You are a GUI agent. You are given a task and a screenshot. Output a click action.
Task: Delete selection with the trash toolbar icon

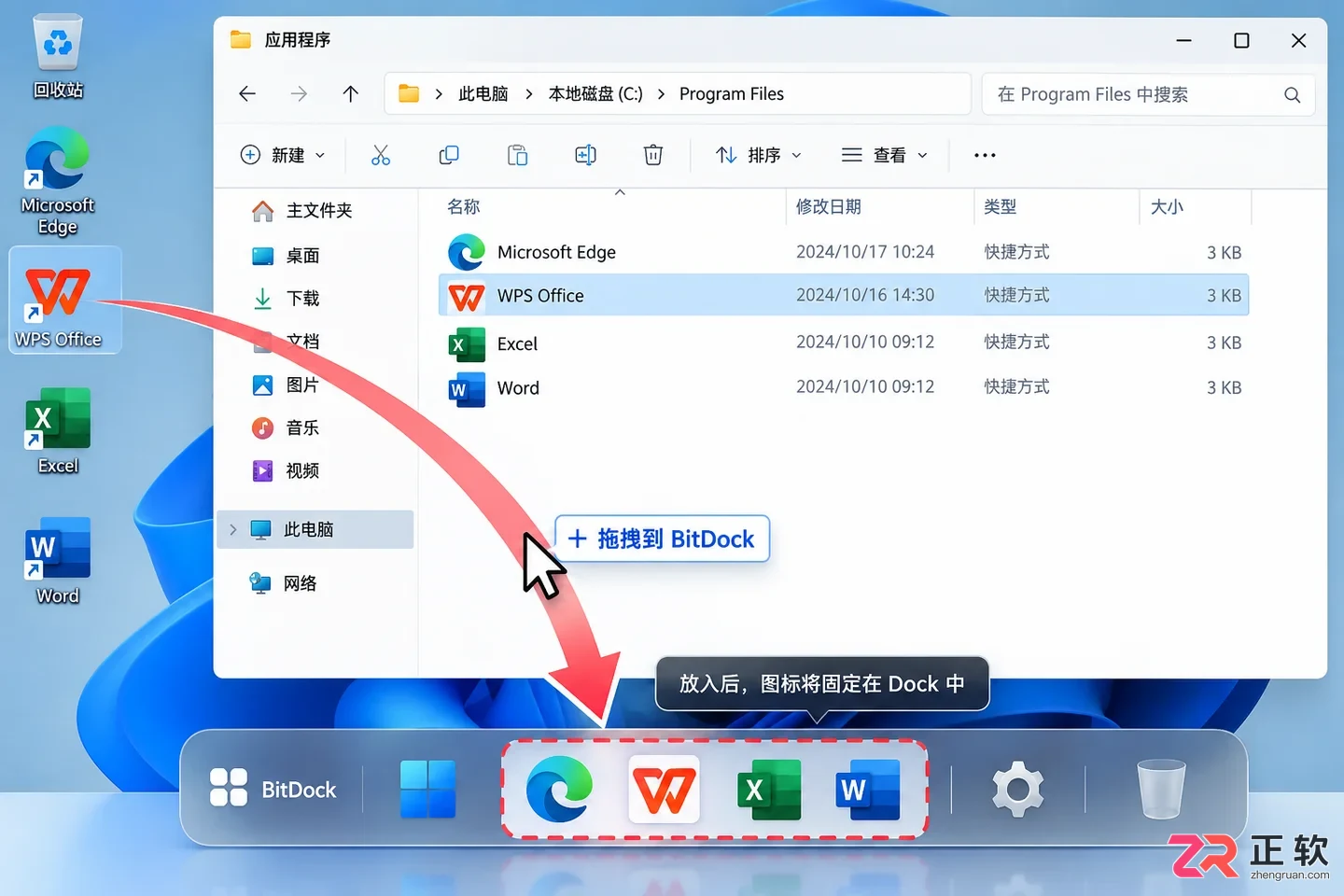(x=653, y=155)
